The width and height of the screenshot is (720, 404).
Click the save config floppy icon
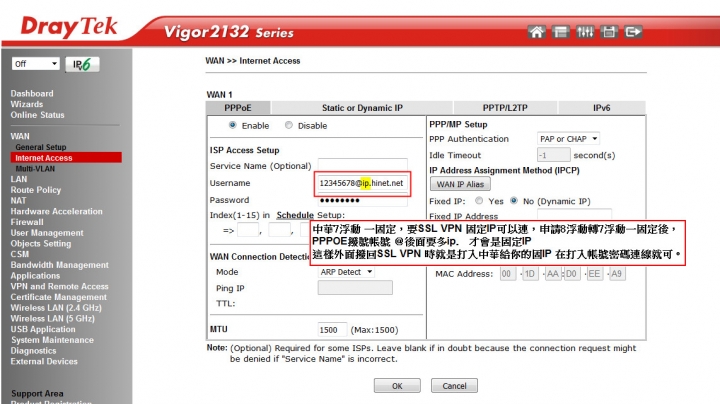point(609,32)
